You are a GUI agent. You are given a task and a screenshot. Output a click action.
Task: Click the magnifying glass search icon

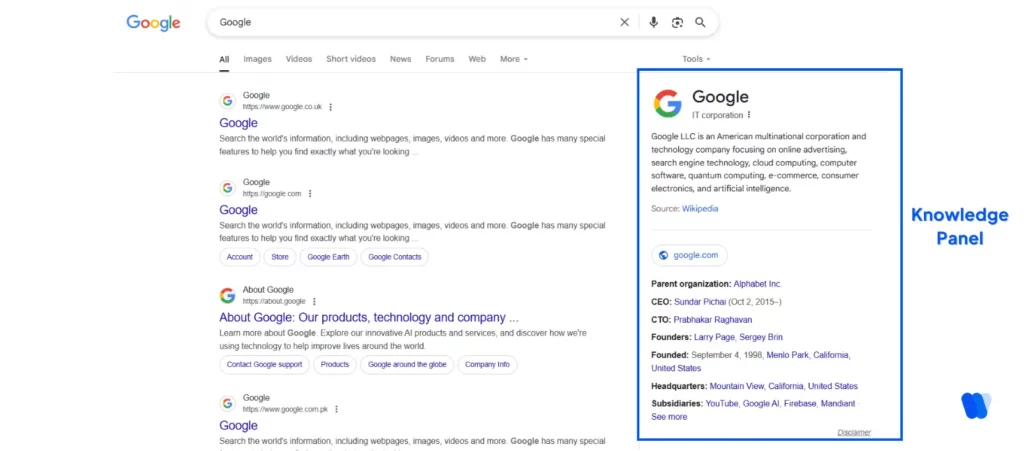(700, 22)
